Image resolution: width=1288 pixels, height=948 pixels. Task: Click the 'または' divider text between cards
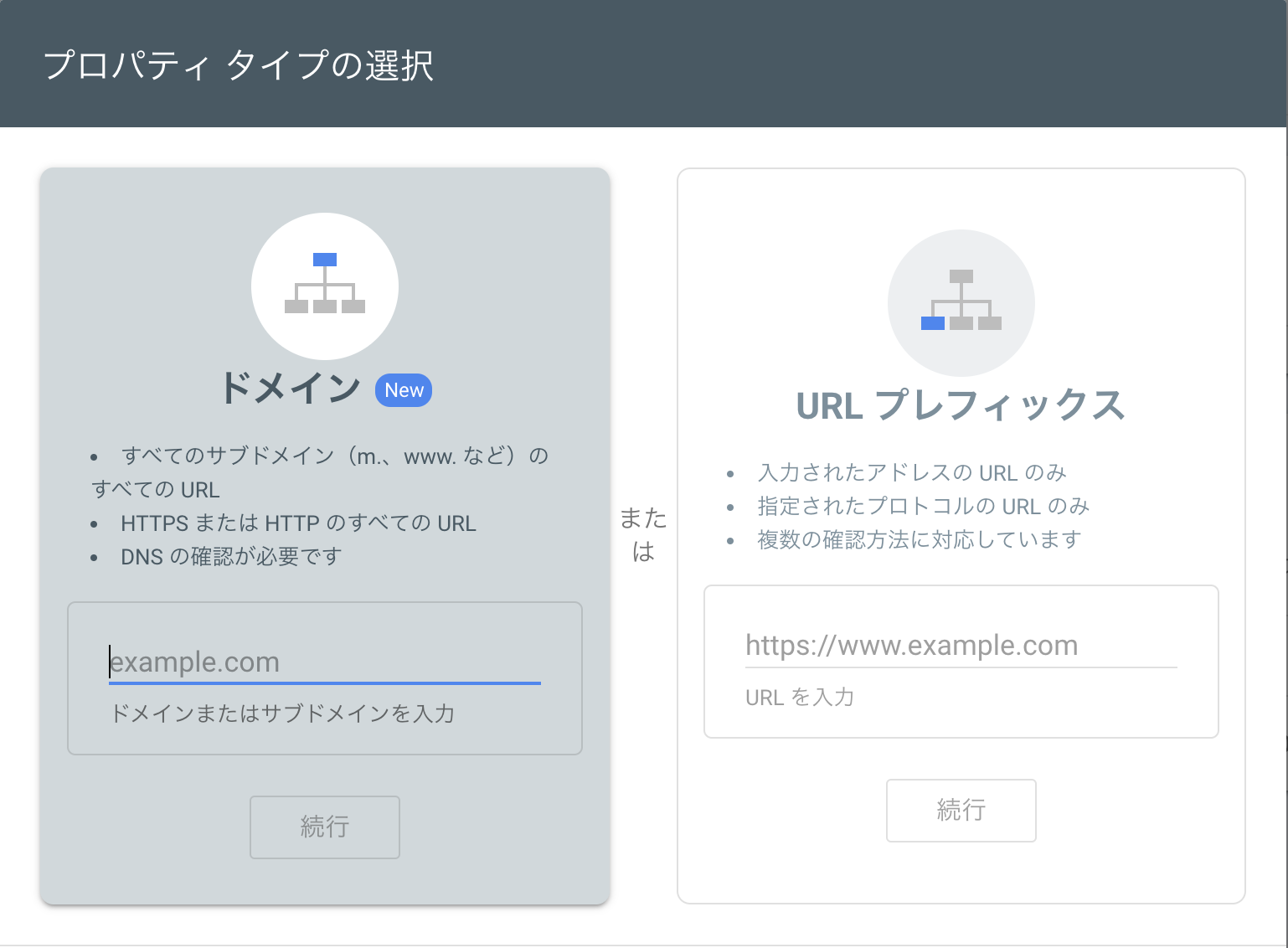click(643, 534)
